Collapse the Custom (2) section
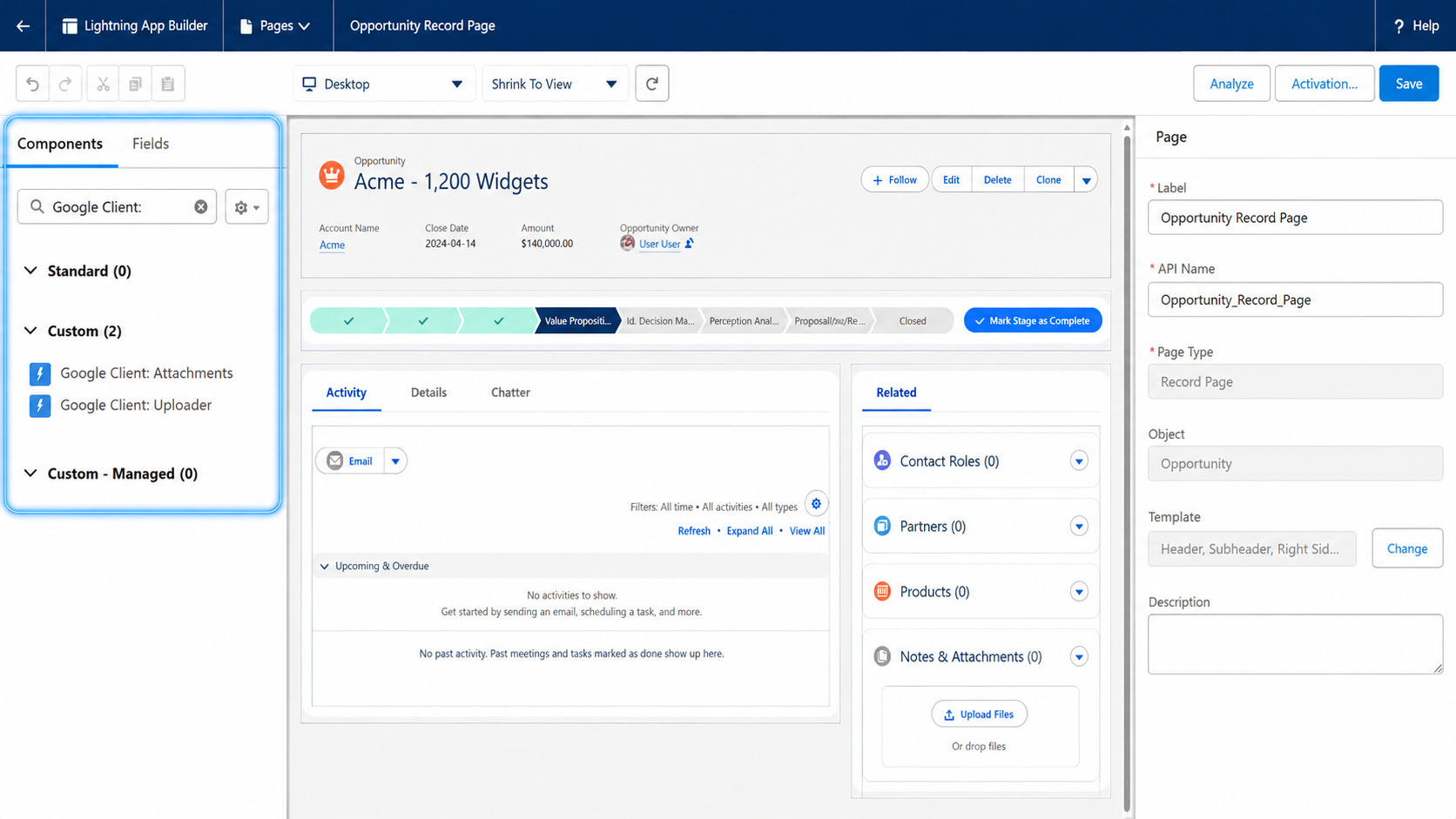Screen dimensions: 1456x819 click(x=30, y=331)
